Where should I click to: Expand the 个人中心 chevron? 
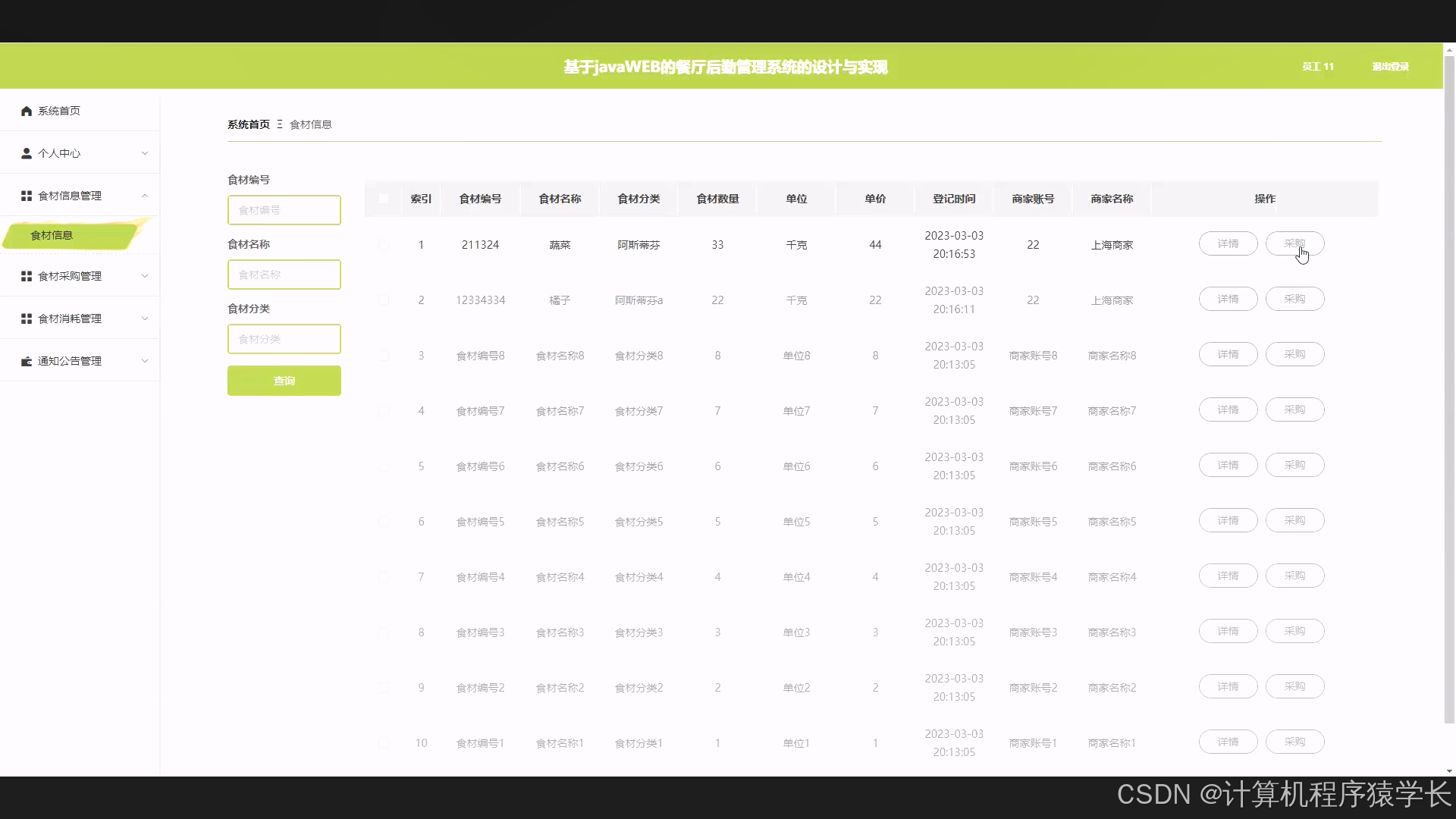tap(145, 153)
